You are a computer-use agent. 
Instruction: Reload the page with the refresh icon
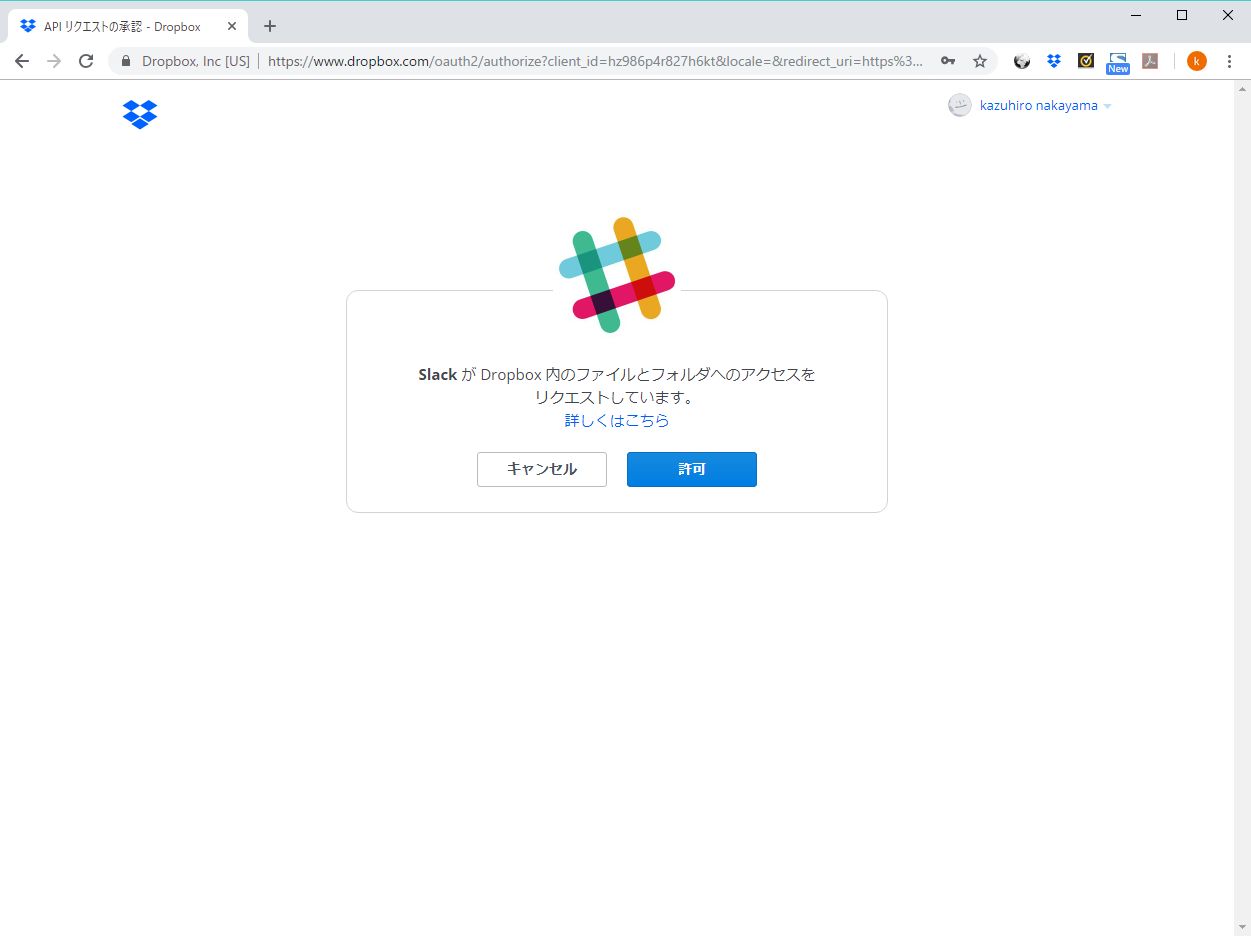click(86, 61)
